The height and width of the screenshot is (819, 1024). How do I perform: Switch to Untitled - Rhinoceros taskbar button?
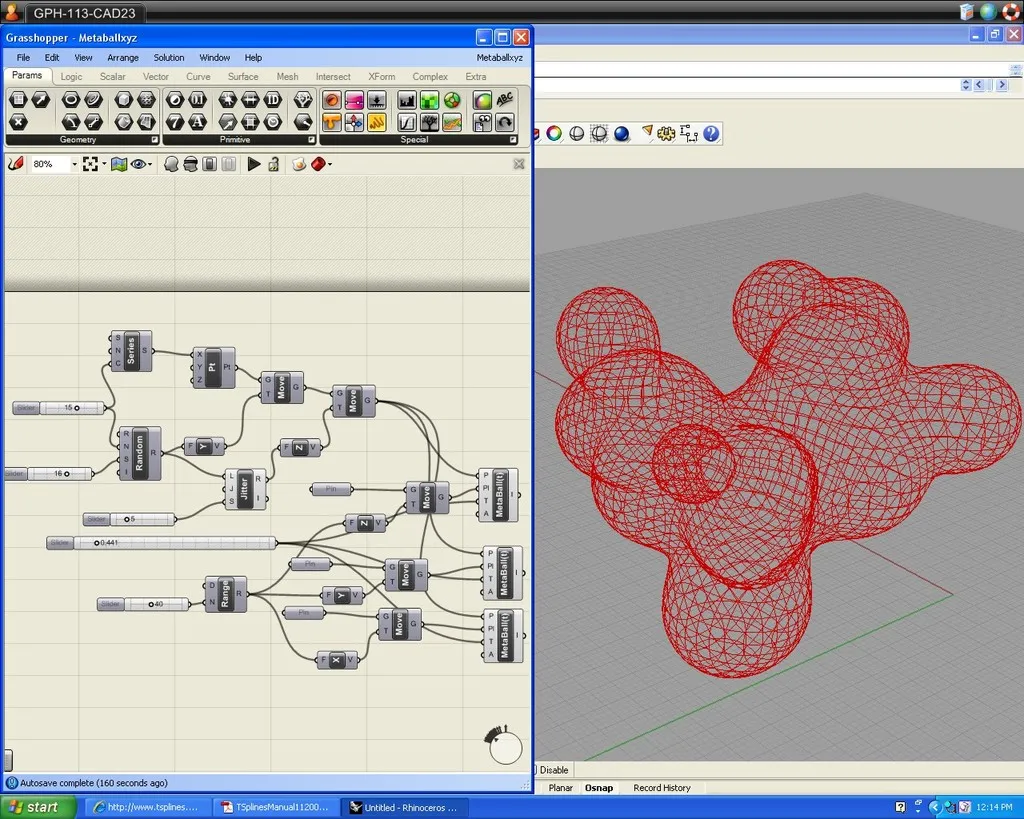point(404,807)
